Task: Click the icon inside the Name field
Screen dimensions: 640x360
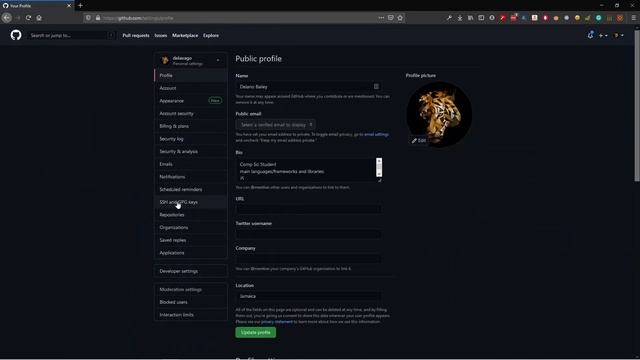Action: pos(376,87)
